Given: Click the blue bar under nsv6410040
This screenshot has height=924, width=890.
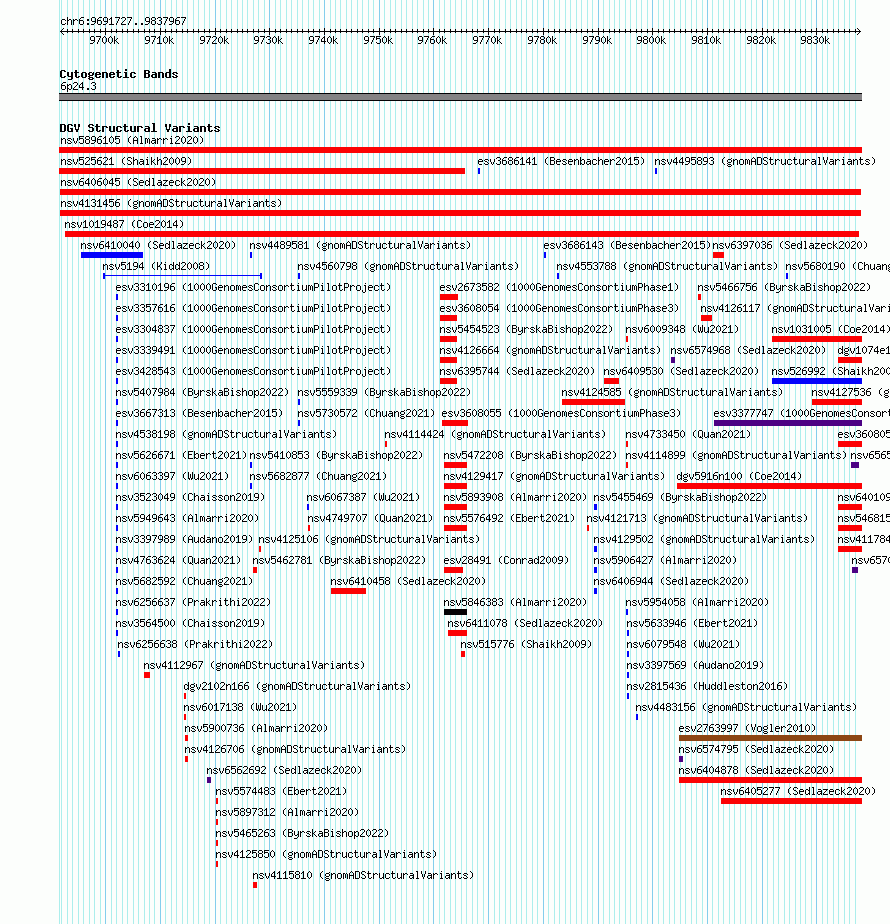Looking at the screenshot, I should tap(112, 255).
